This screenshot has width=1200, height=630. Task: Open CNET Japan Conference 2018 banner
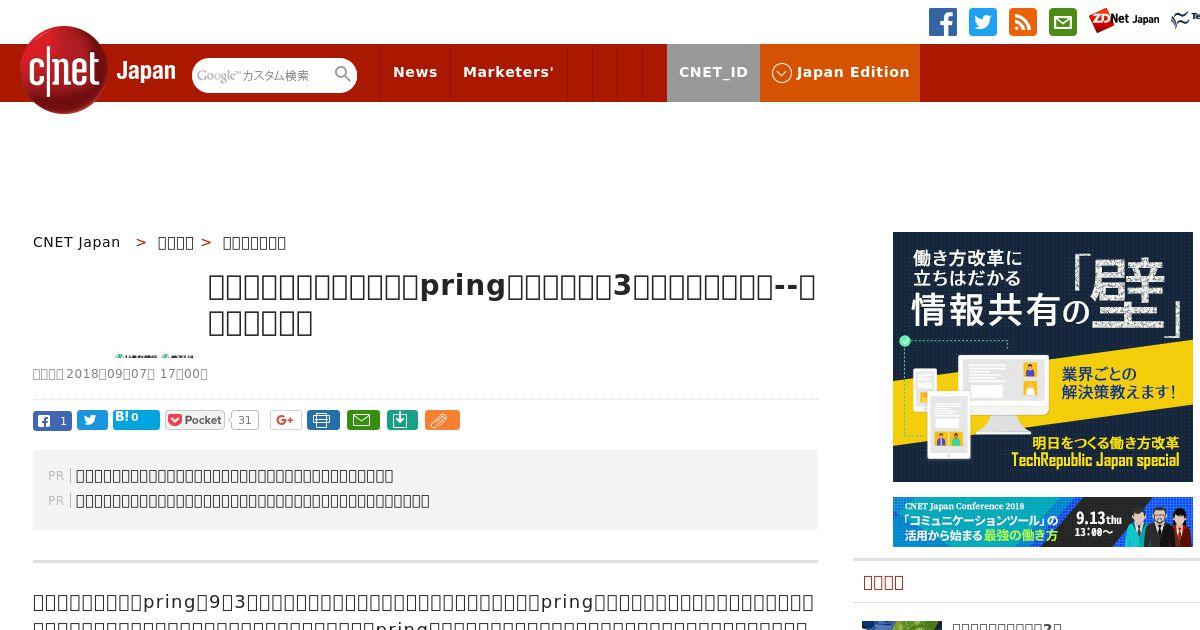click(x=1043, y=522)
